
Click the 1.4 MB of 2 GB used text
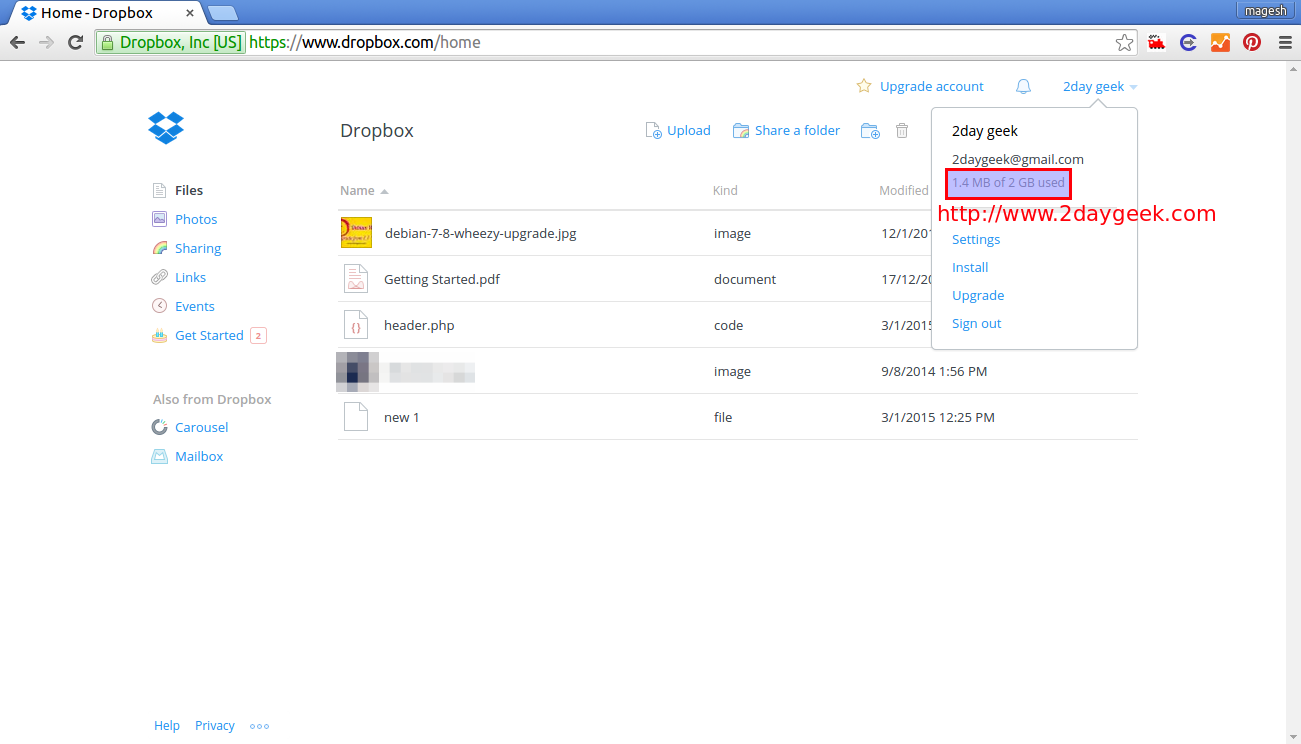pos(1008,183)
